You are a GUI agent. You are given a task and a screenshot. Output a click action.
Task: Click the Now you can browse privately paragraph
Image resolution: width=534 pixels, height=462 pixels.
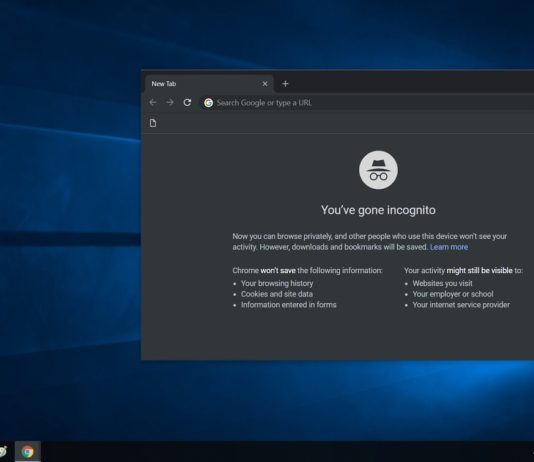click(x=370, y=242)
